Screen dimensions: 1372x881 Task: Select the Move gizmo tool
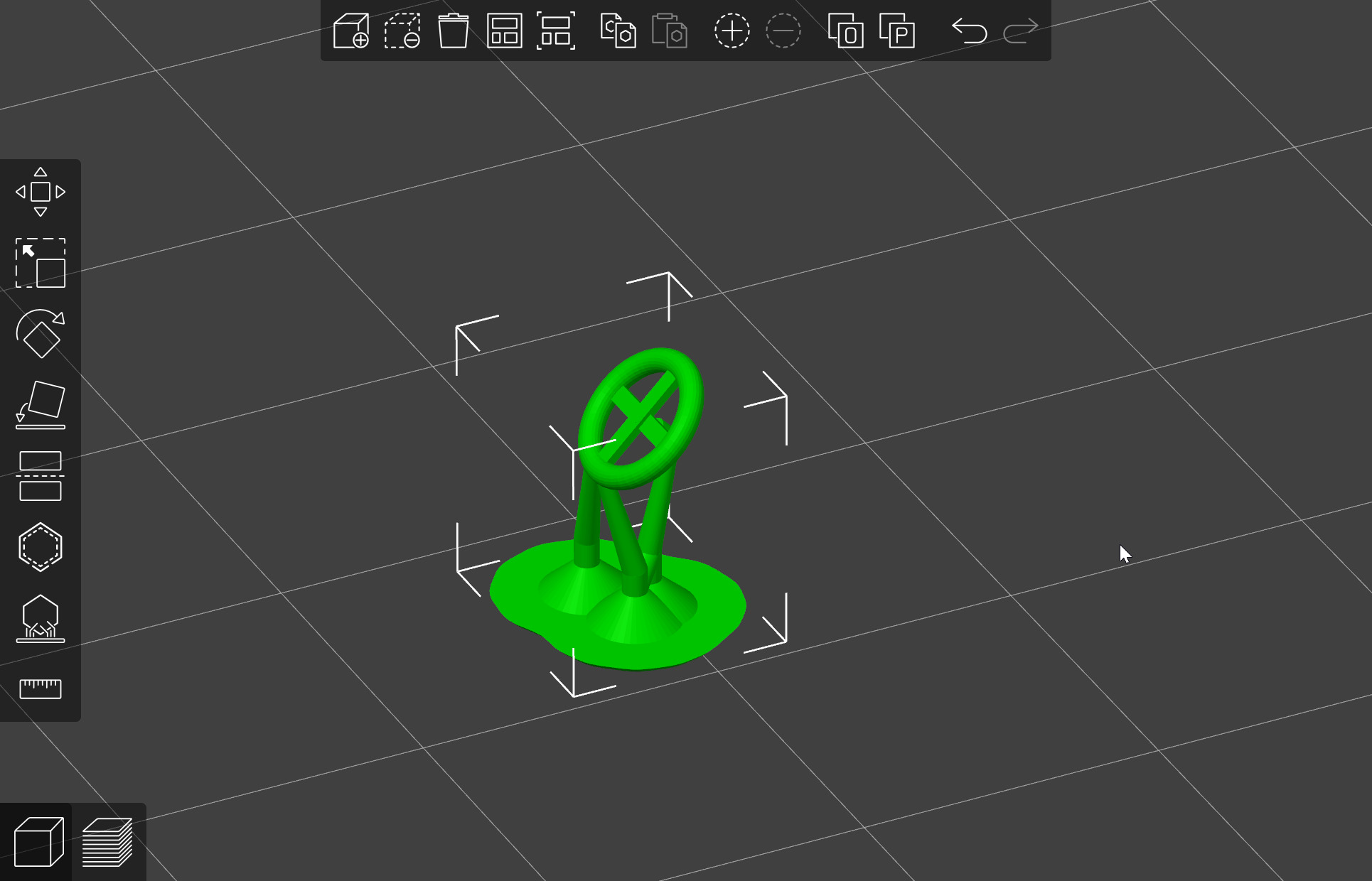[41, 192]
